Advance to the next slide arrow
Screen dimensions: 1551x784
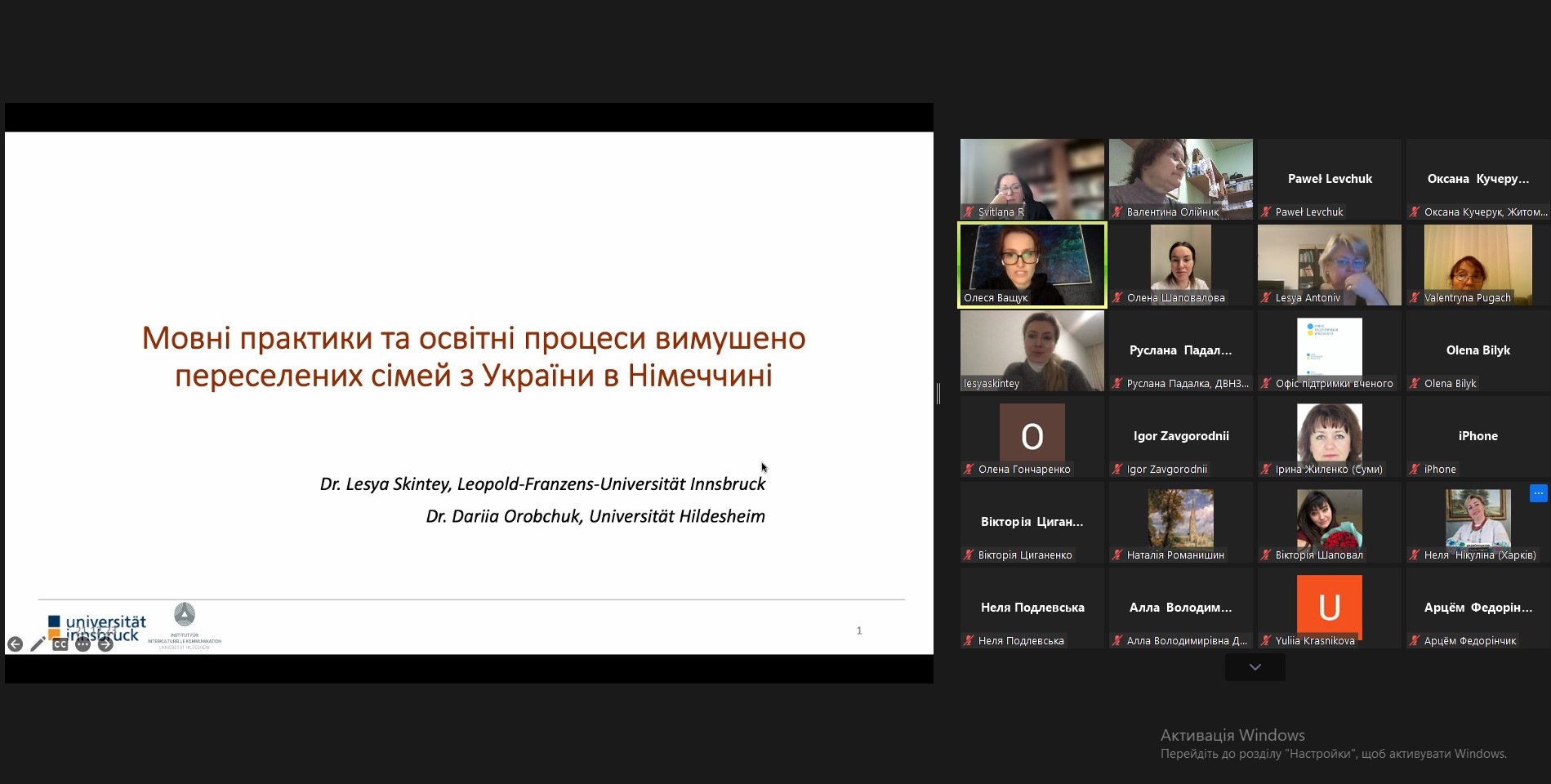(x=105, y=644)
